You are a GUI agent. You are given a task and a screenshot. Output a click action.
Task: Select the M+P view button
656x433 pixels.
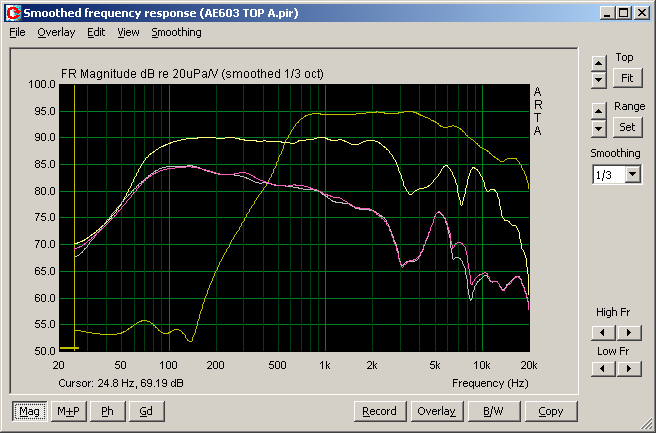click(x=69, y=411)
